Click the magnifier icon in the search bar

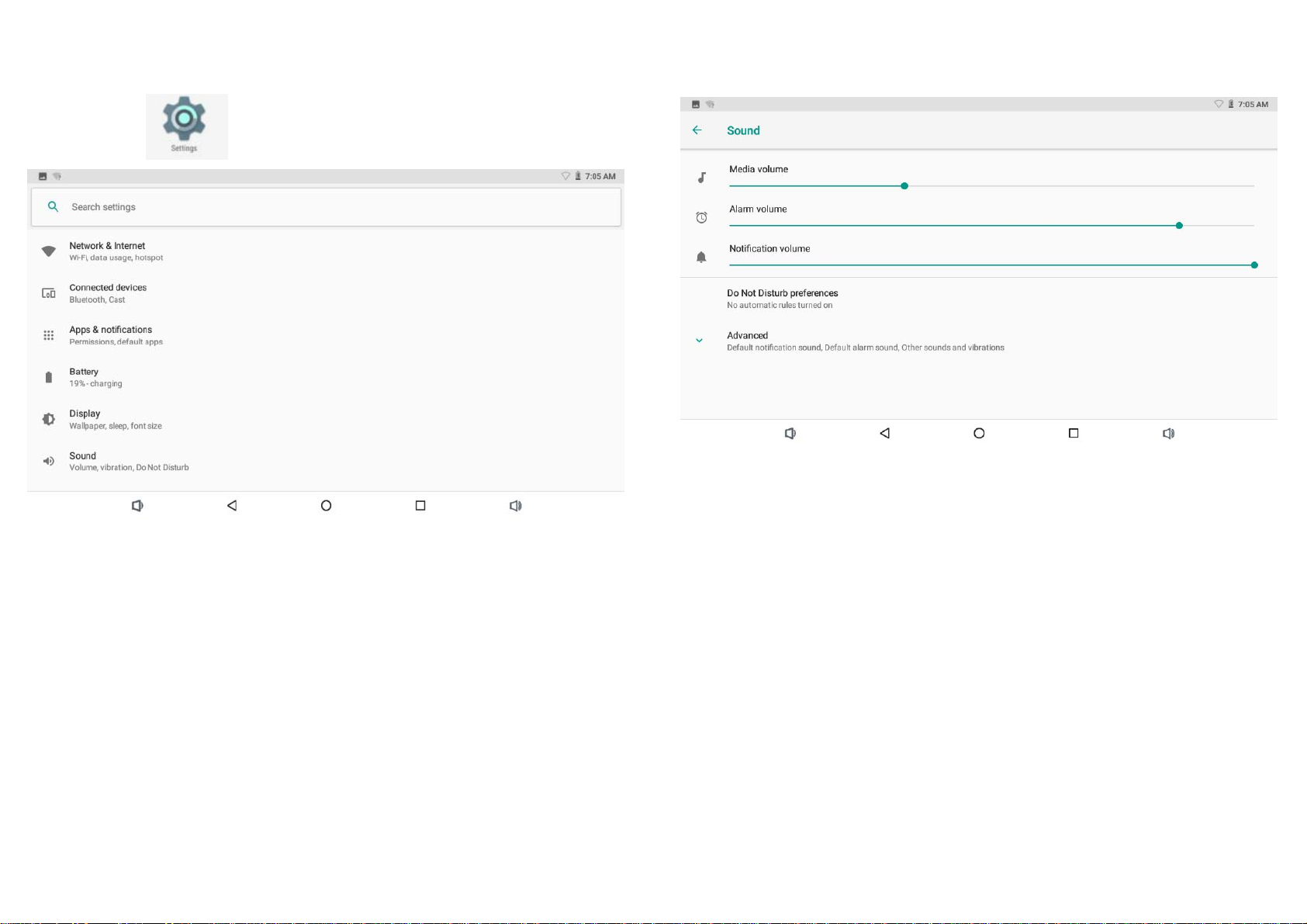click(x=53, y=207)
